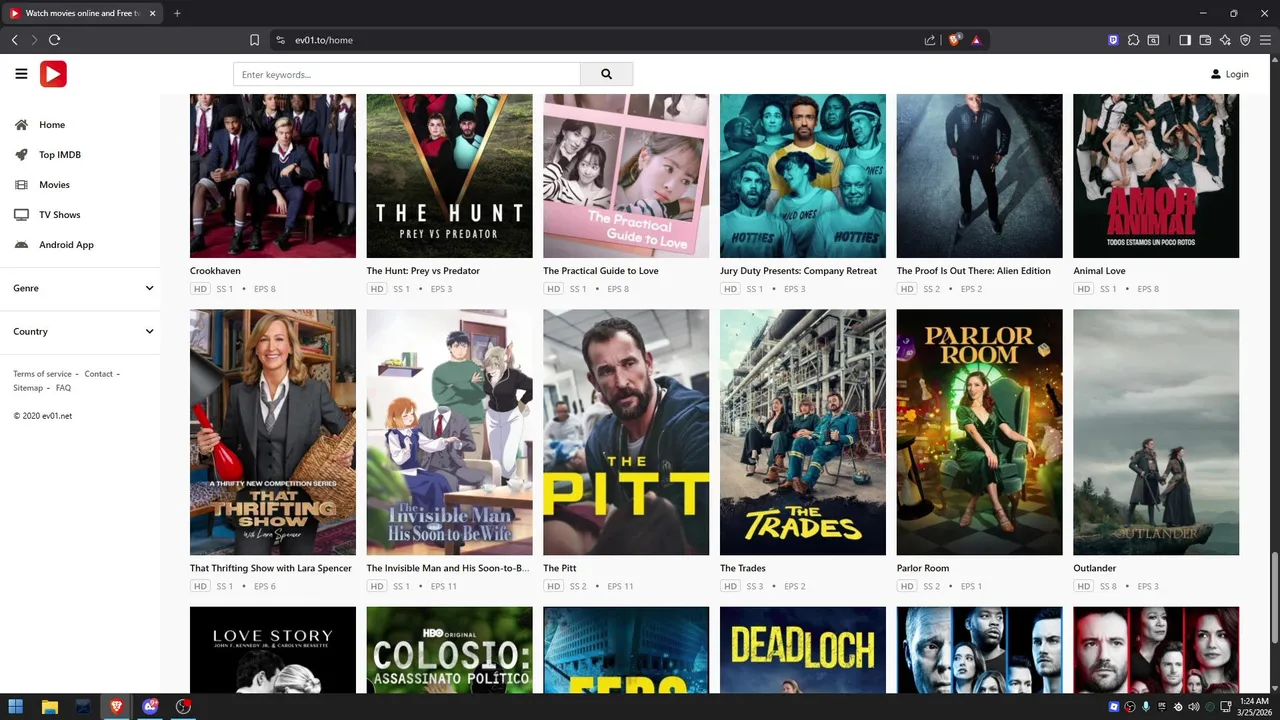Select the Movies menu item
1280x720 pixels.
coord(54,185)
